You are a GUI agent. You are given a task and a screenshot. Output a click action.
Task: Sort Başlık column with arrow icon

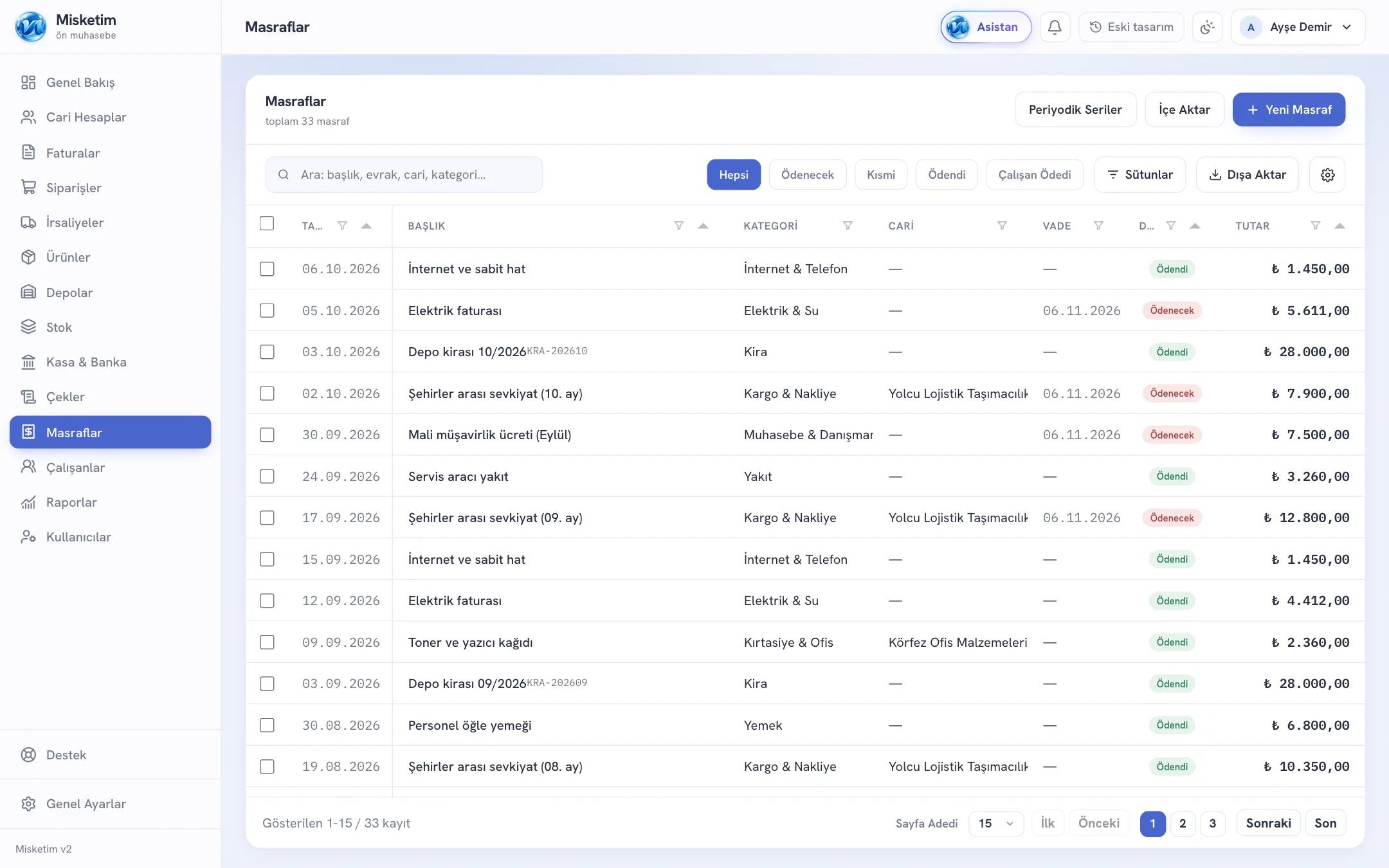point(703,226)
